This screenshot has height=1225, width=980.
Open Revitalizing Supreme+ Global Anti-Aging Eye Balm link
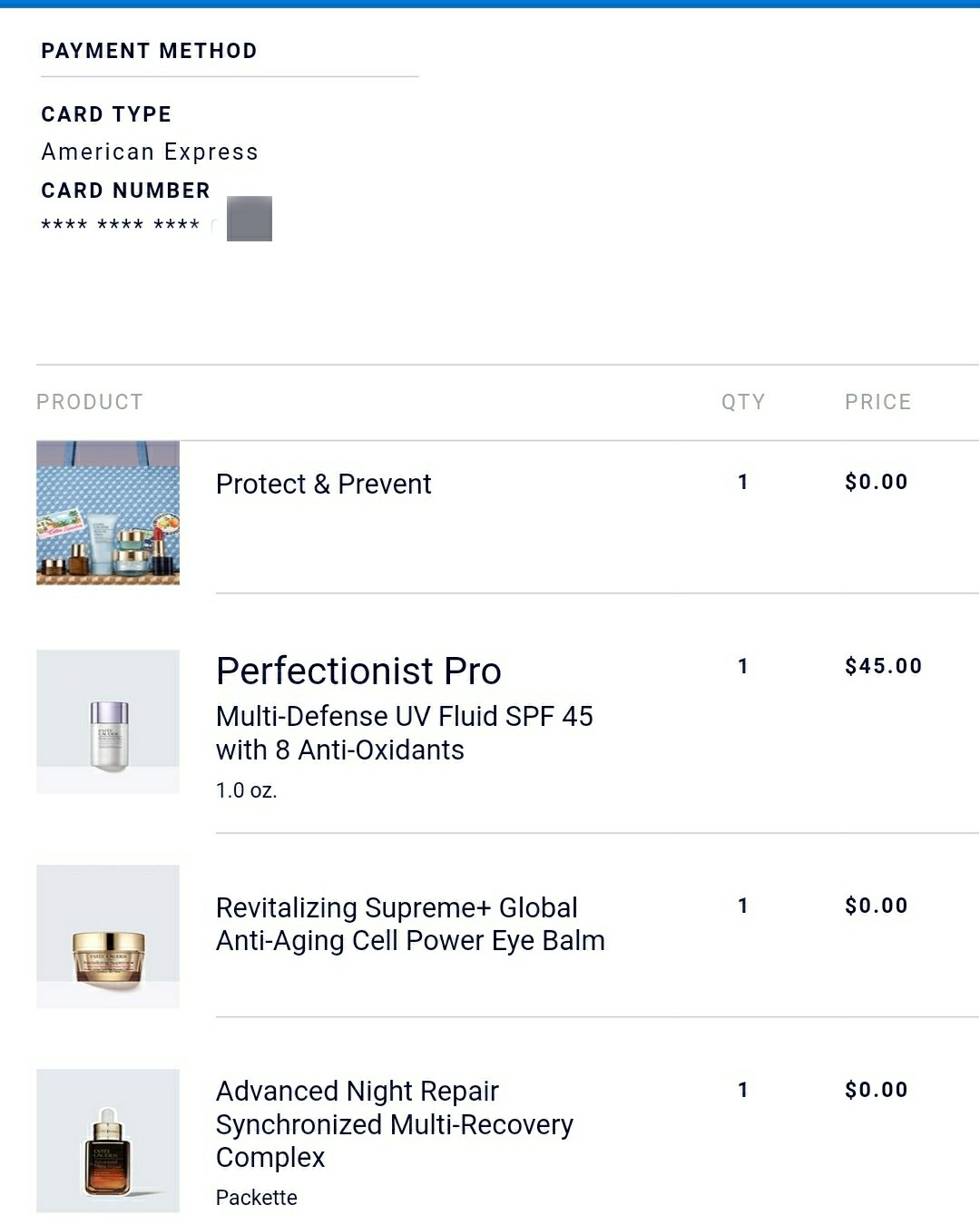pyautogui.click(x=410, y=924)
